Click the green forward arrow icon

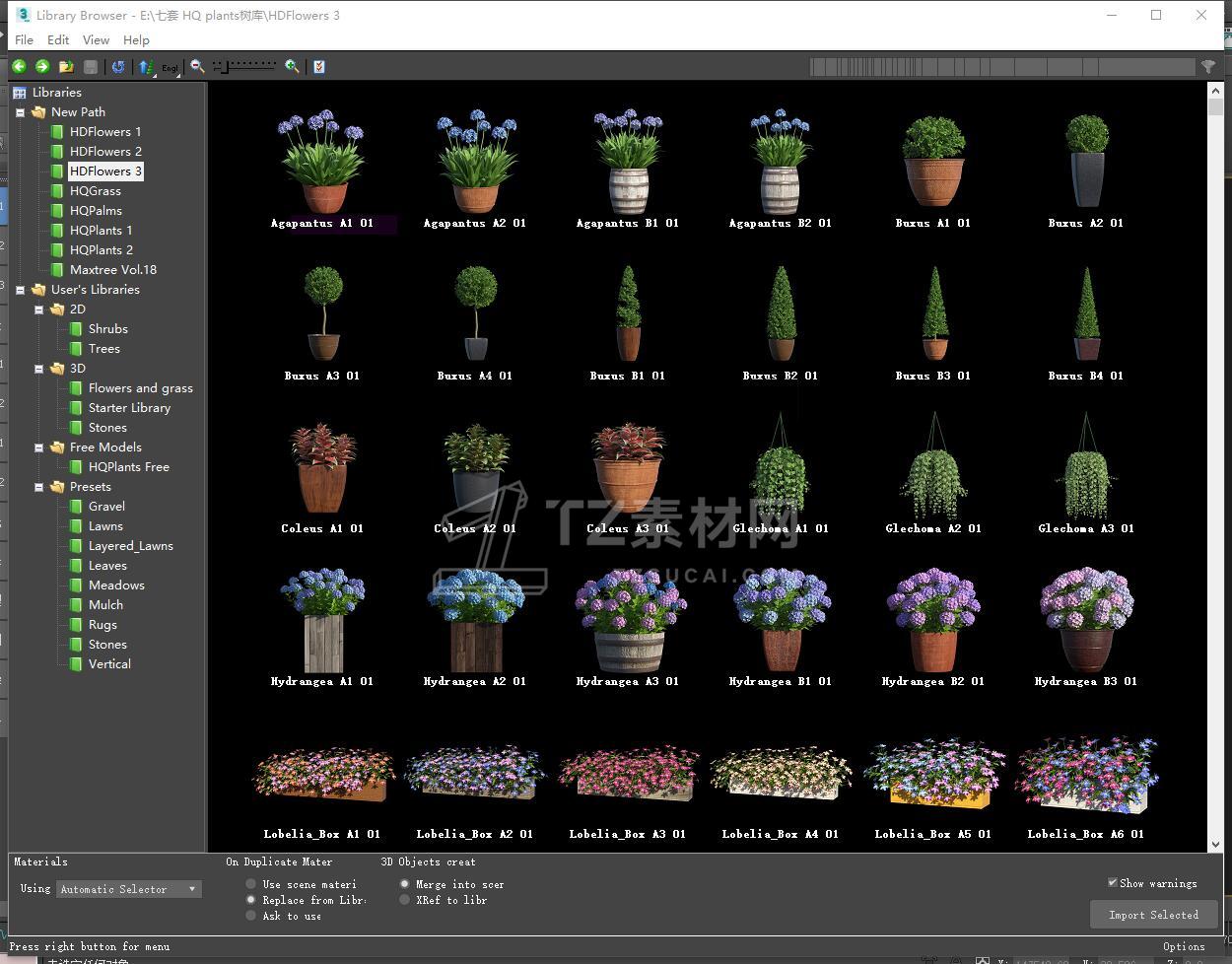pos(42,66)
